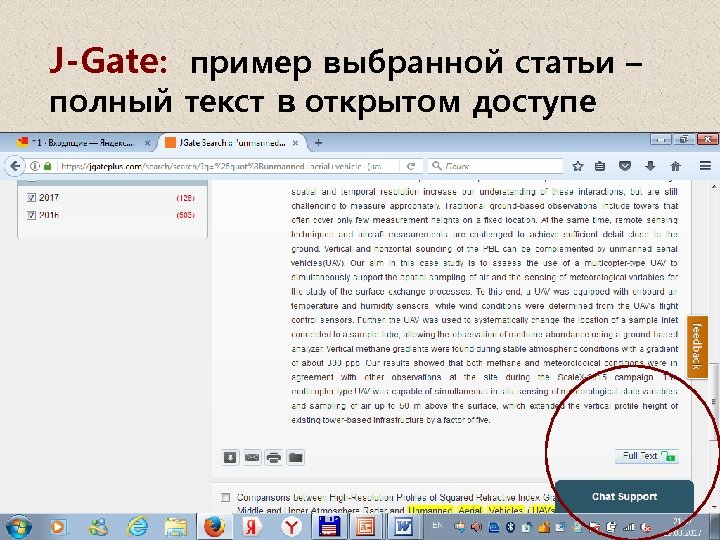Open Windows Explorer folder in taskbar
Screen dimensions: 720x540
tap(176, 527)
